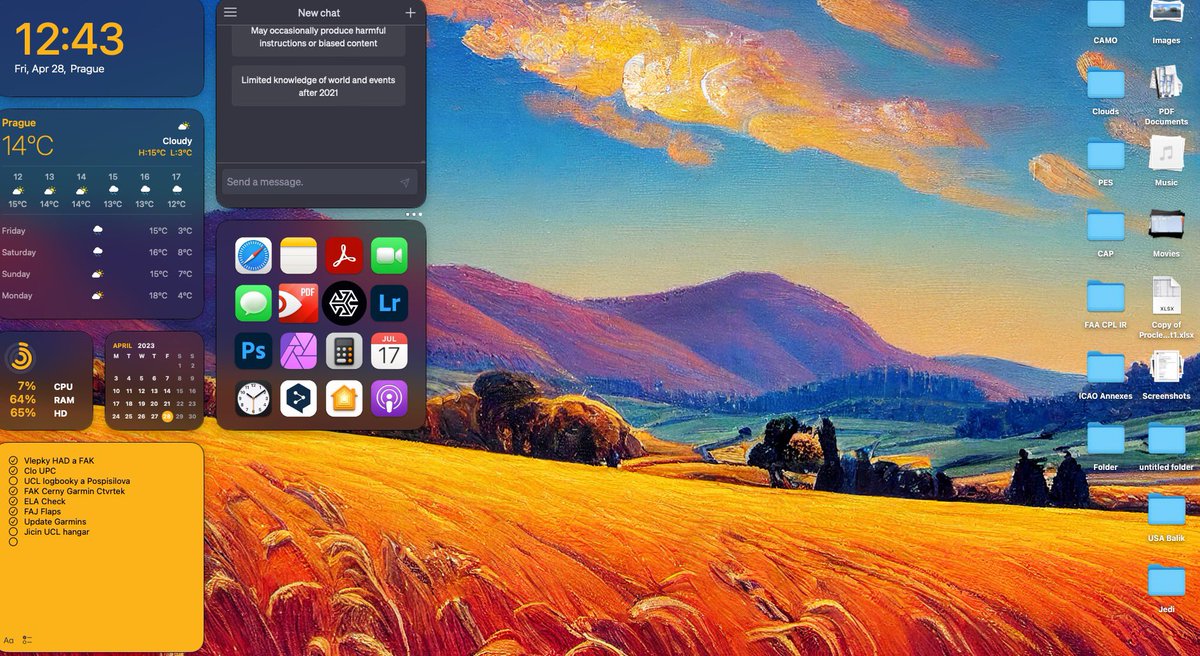Click the Send a message input field
The image size is (1200, 656).
tap(320, 182)
